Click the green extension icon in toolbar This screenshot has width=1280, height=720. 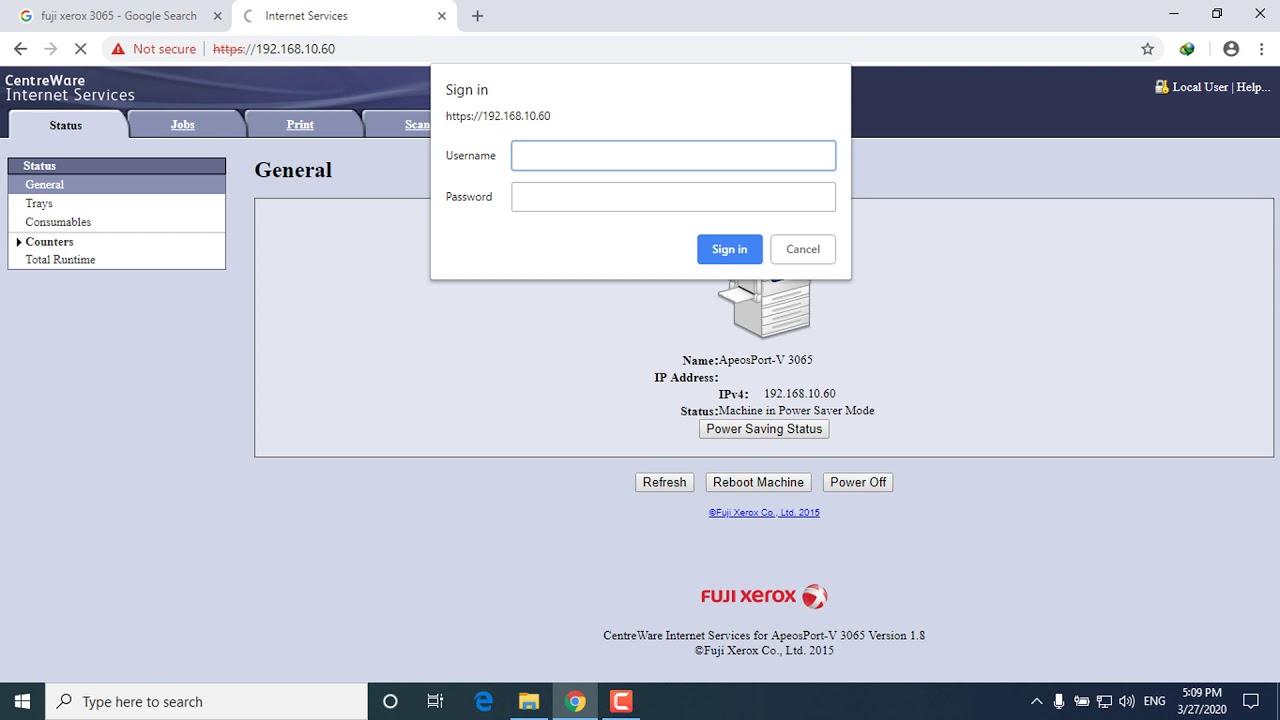pyautogui.click(x=1187, y=48)
